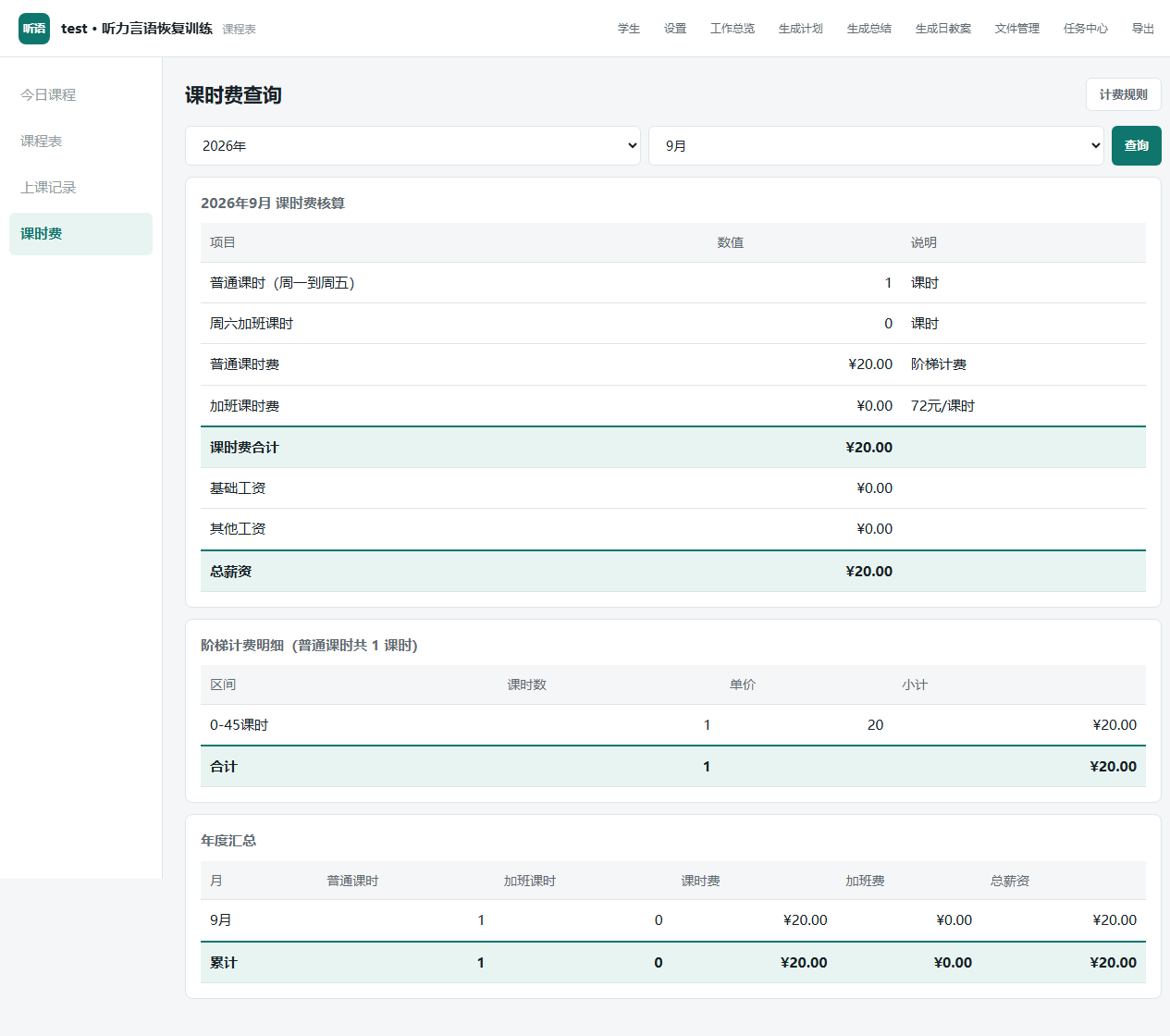
Task: Expand the month dropdown showing 9月
Action: point(877,146)
